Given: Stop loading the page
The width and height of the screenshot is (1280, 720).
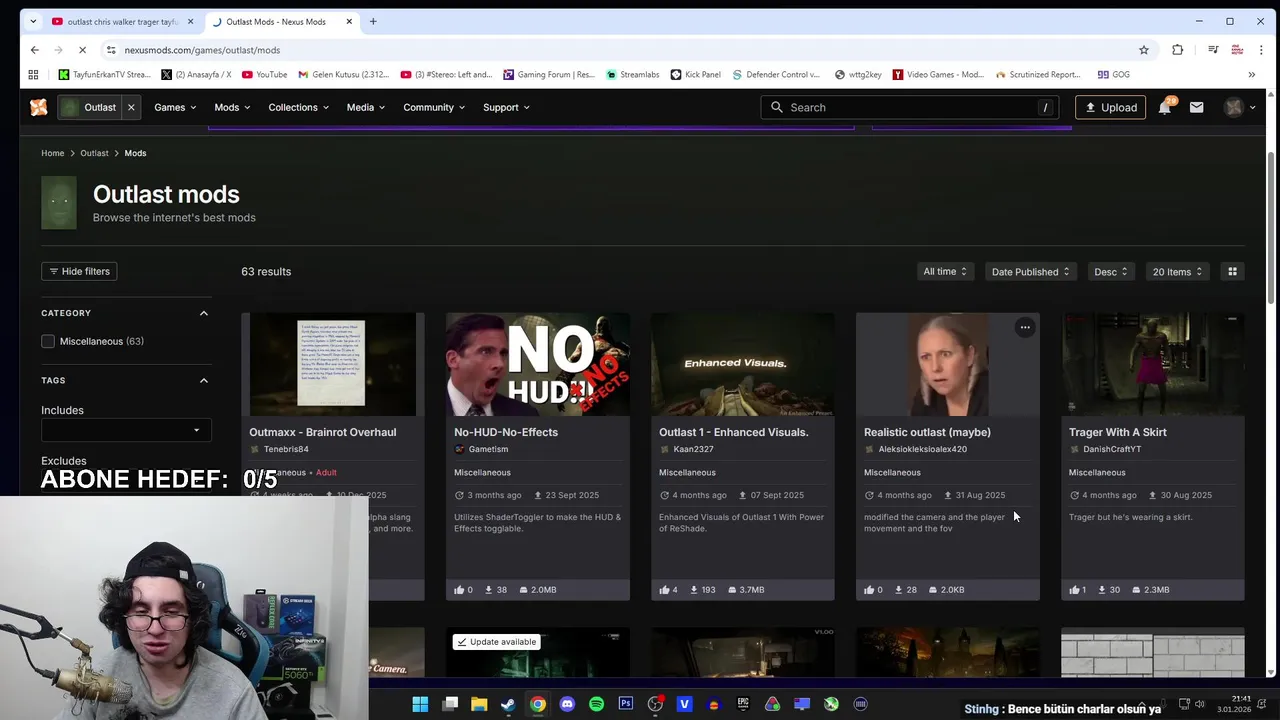Looking at the screenshot, I should 83,50.
